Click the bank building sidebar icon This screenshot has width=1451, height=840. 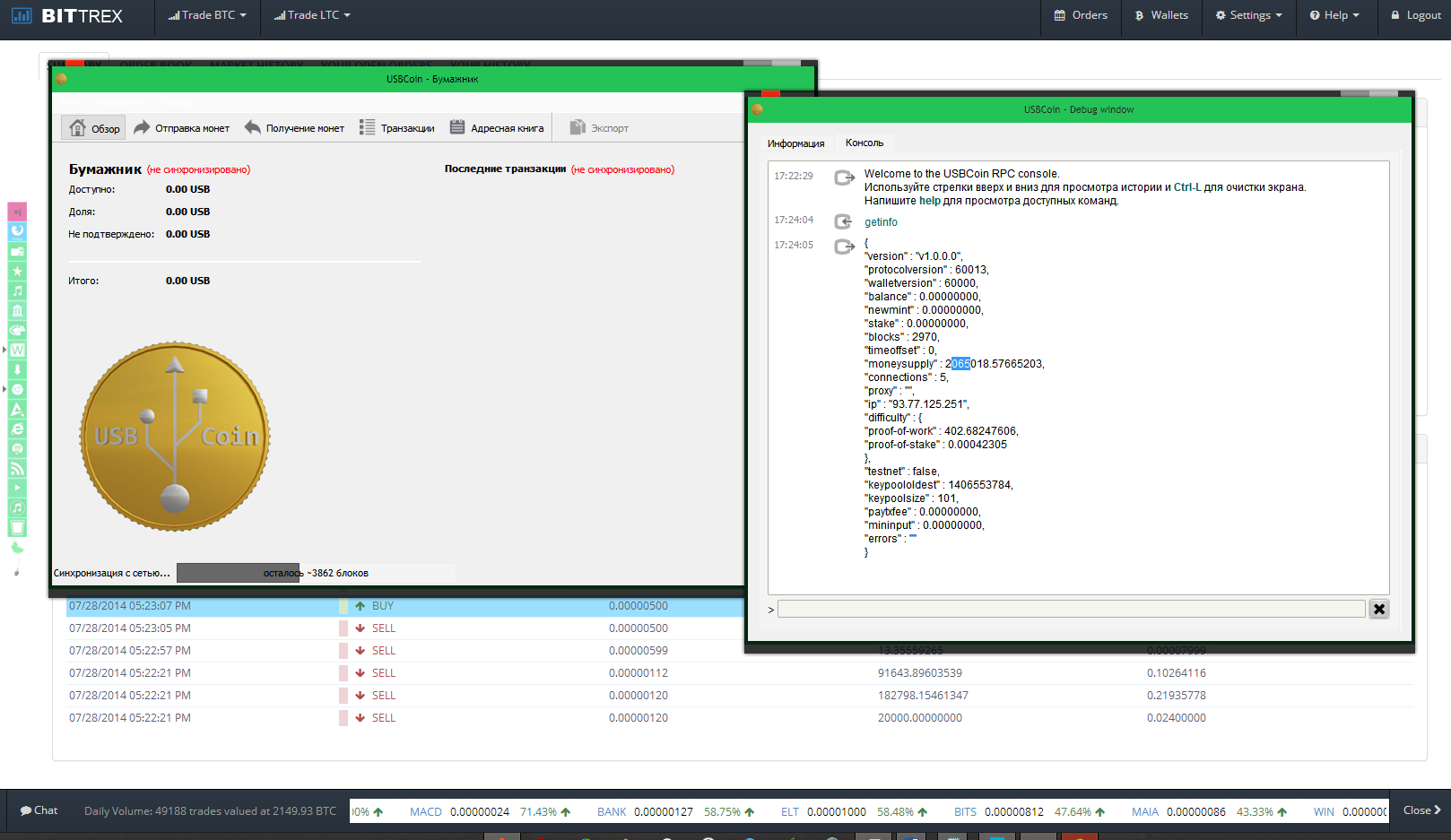pyautogui.click(x=17, y=310)
